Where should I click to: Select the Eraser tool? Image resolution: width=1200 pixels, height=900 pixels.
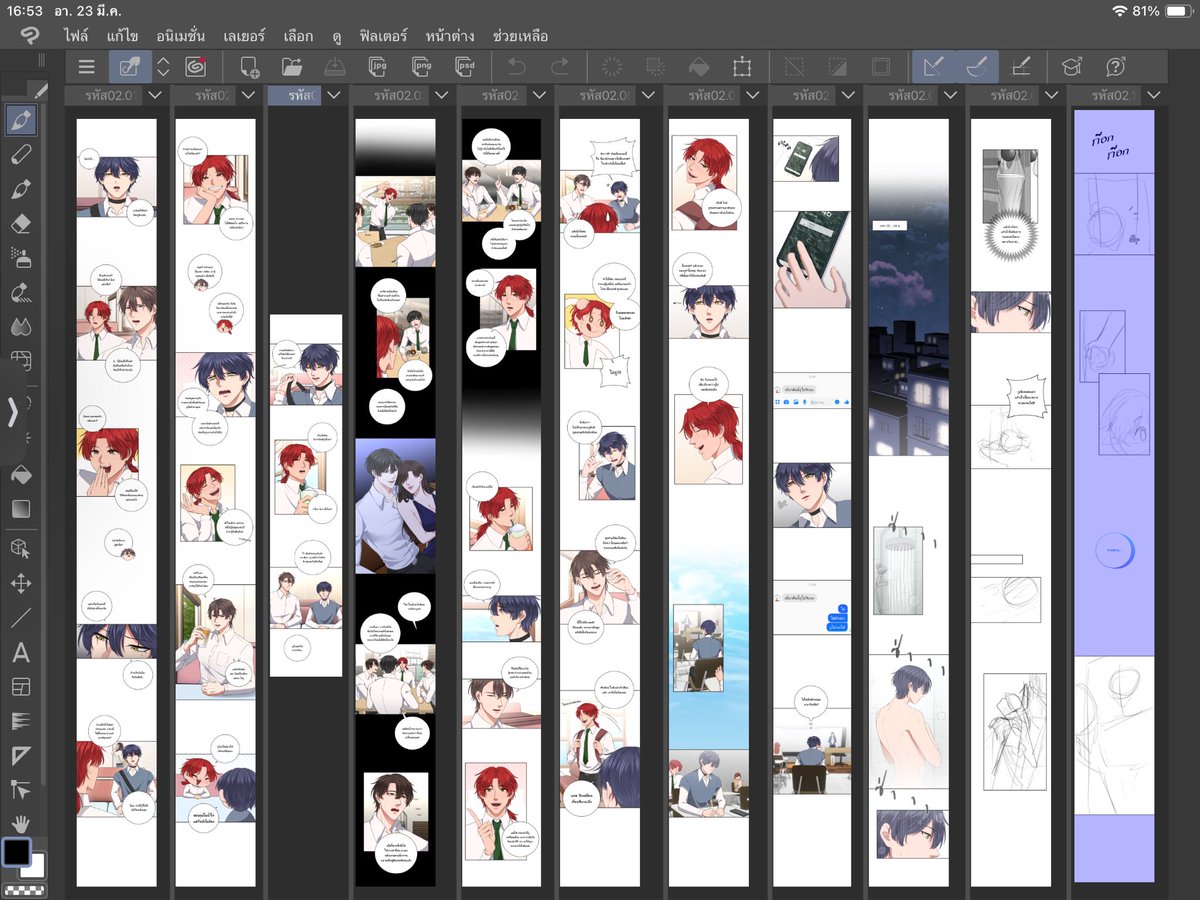[x=21, y=223]
